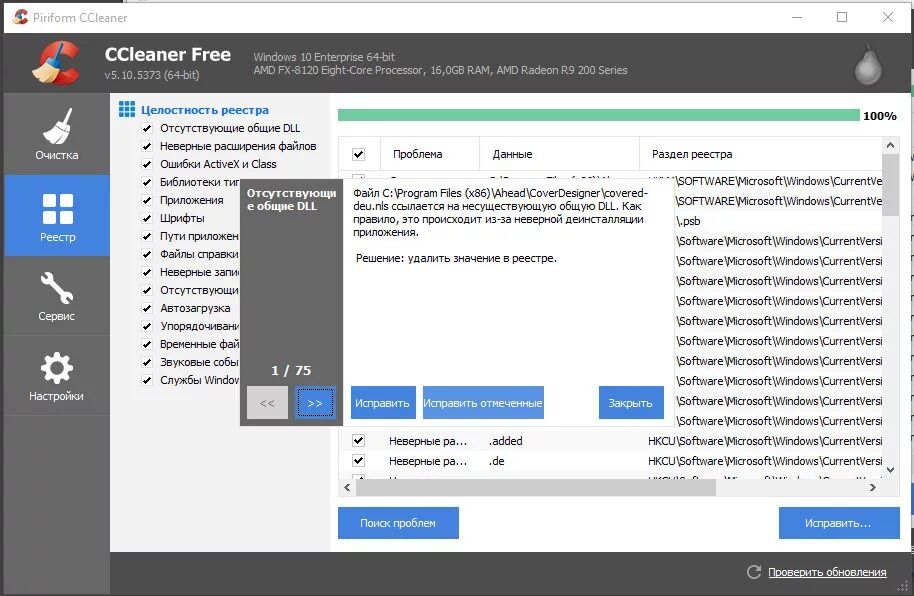Toggle the Шрифты checkbox
This screenshot has height=596, width=914.
[147, 218]
